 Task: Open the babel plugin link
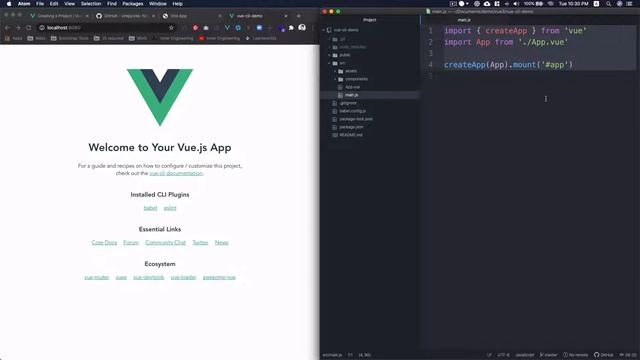(x=150, y=208)
